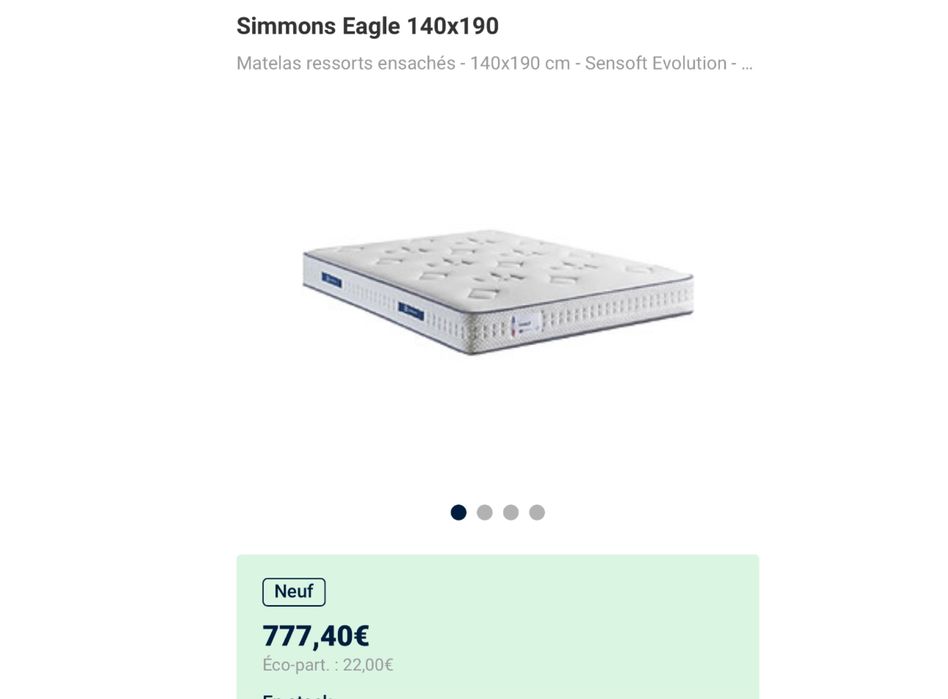Open the "Éco-part. : 22,00€" detail
Viewport: 948px width, 699px height.
coord(328,665)
